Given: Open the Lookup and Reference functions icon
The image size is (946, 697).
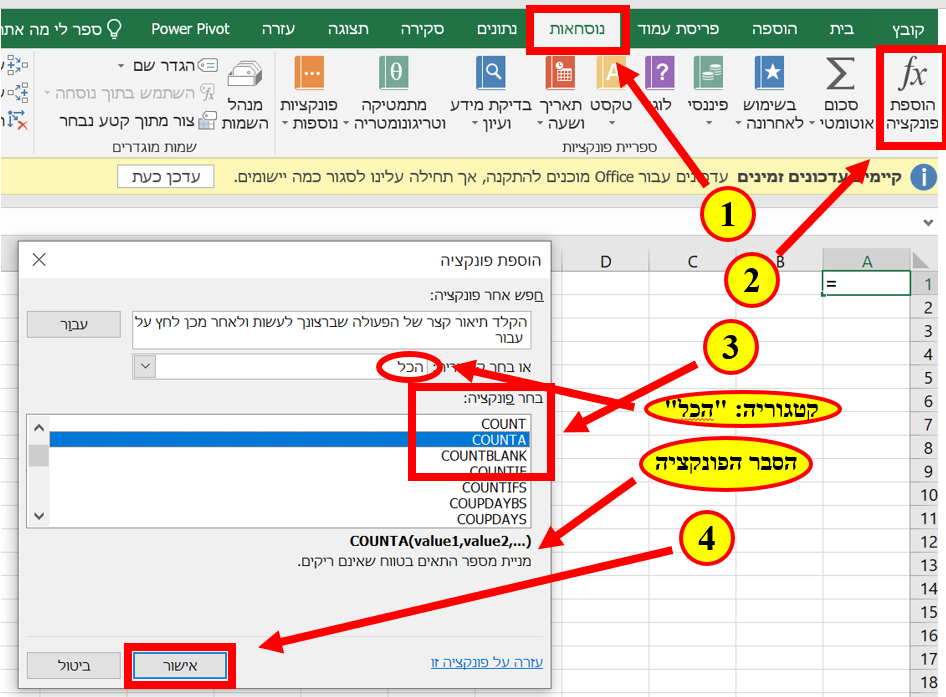Looking at the screenshot, I should (490, 73).
